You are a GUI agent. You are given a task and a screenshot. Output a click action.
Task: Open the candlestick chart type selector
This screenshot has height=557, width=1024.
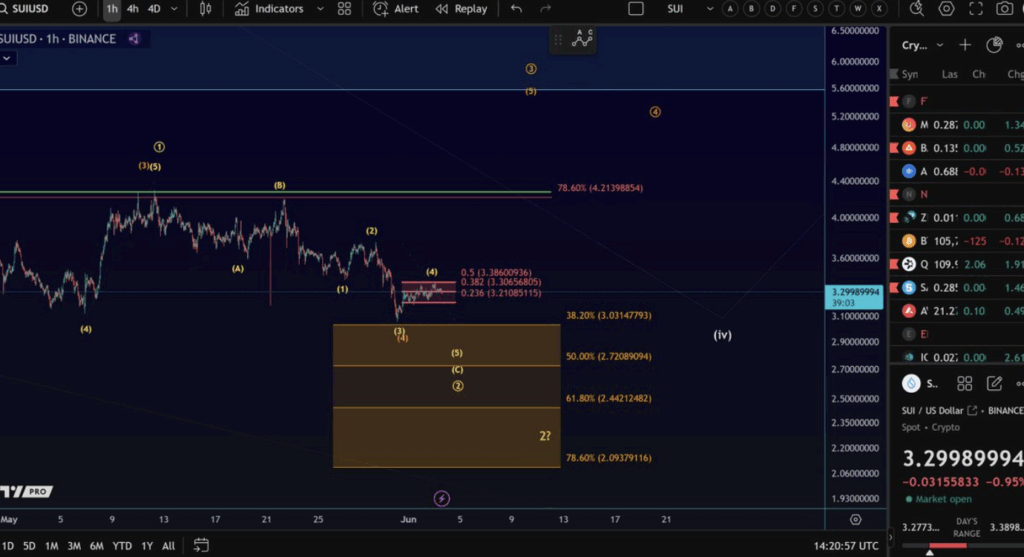coord(205,8)
